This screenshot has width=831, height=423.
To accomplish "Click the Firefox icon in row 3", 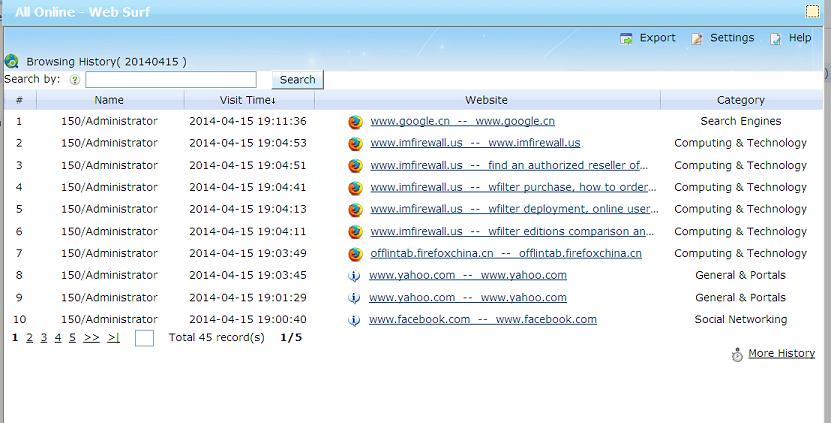I will (355, 166).
